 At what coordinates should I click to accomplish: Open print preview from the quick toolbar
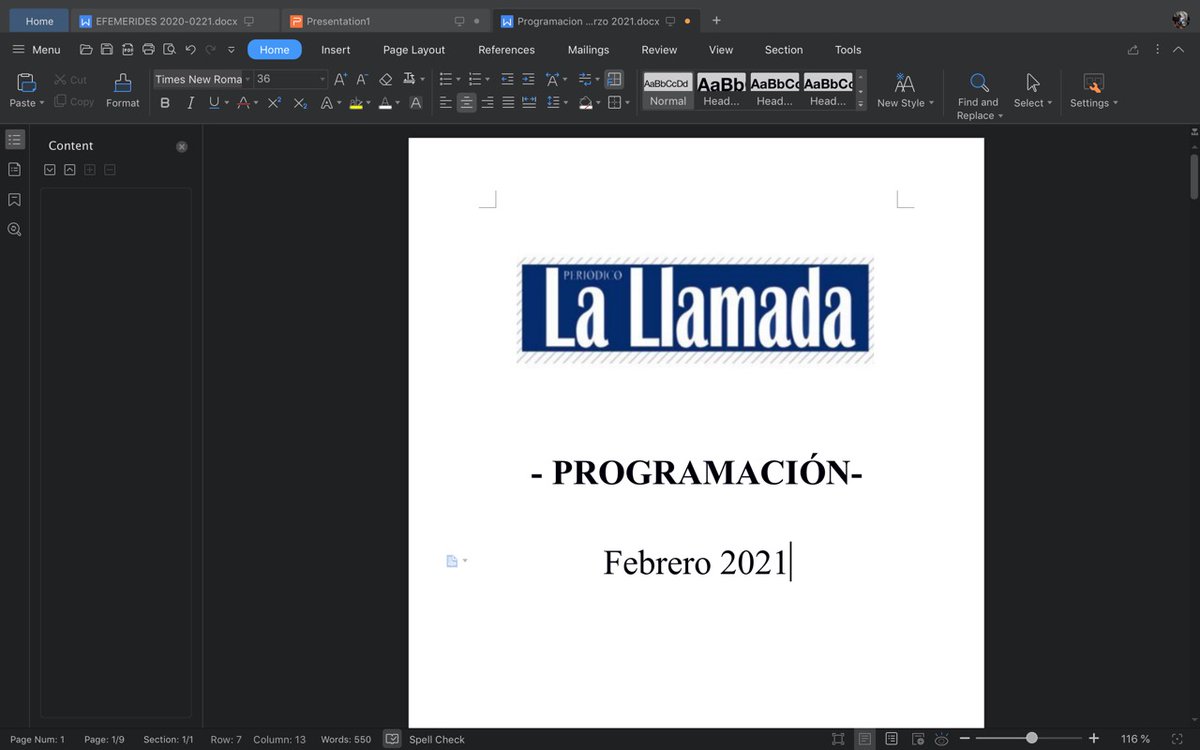169,50
